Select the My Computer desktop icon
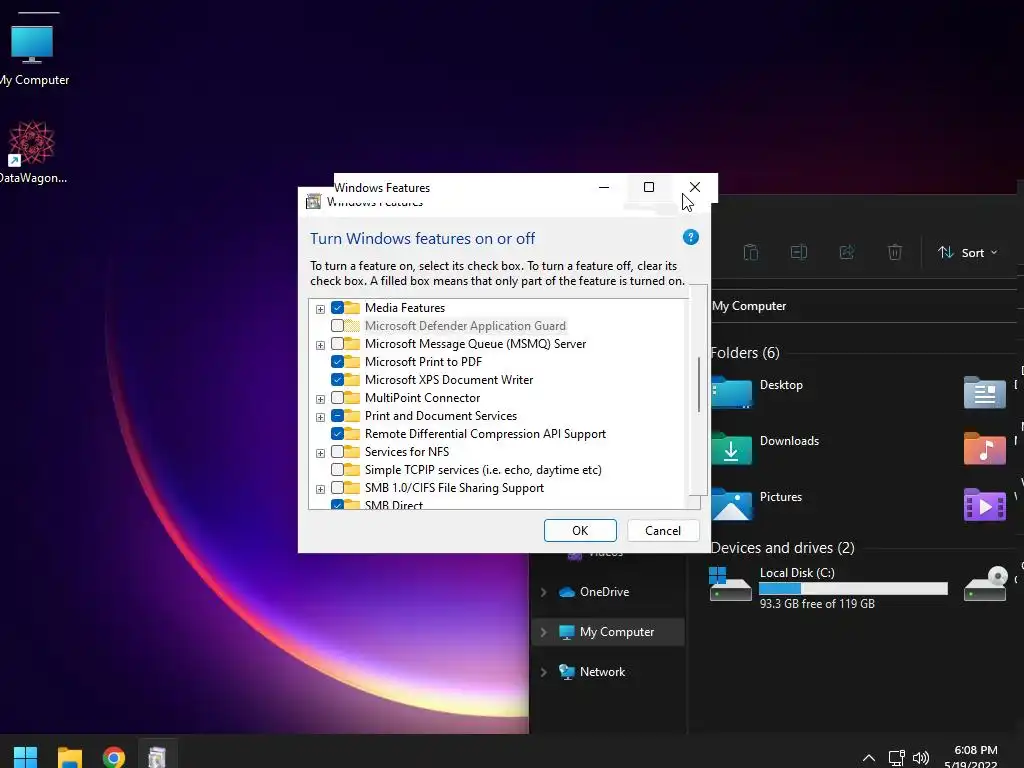Image resolution: width=1024 pixels, height=768 pixels. coord(33,56)
